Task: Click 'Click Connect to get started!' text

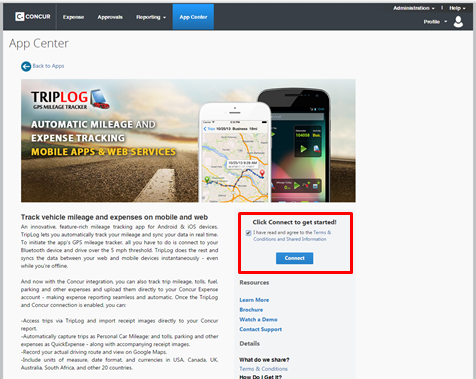Action: pos(294,222)
